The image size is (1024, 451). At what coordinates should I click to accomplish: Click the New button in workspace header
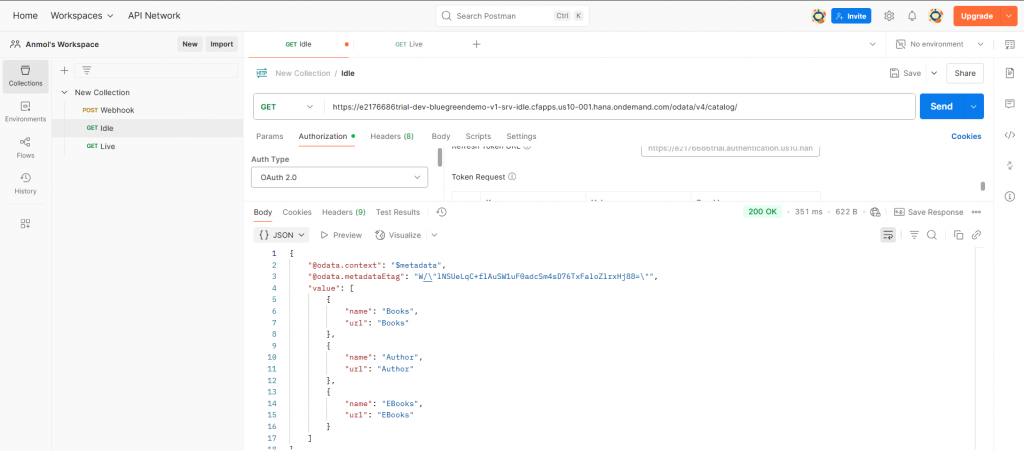click(x=190, y=44)
